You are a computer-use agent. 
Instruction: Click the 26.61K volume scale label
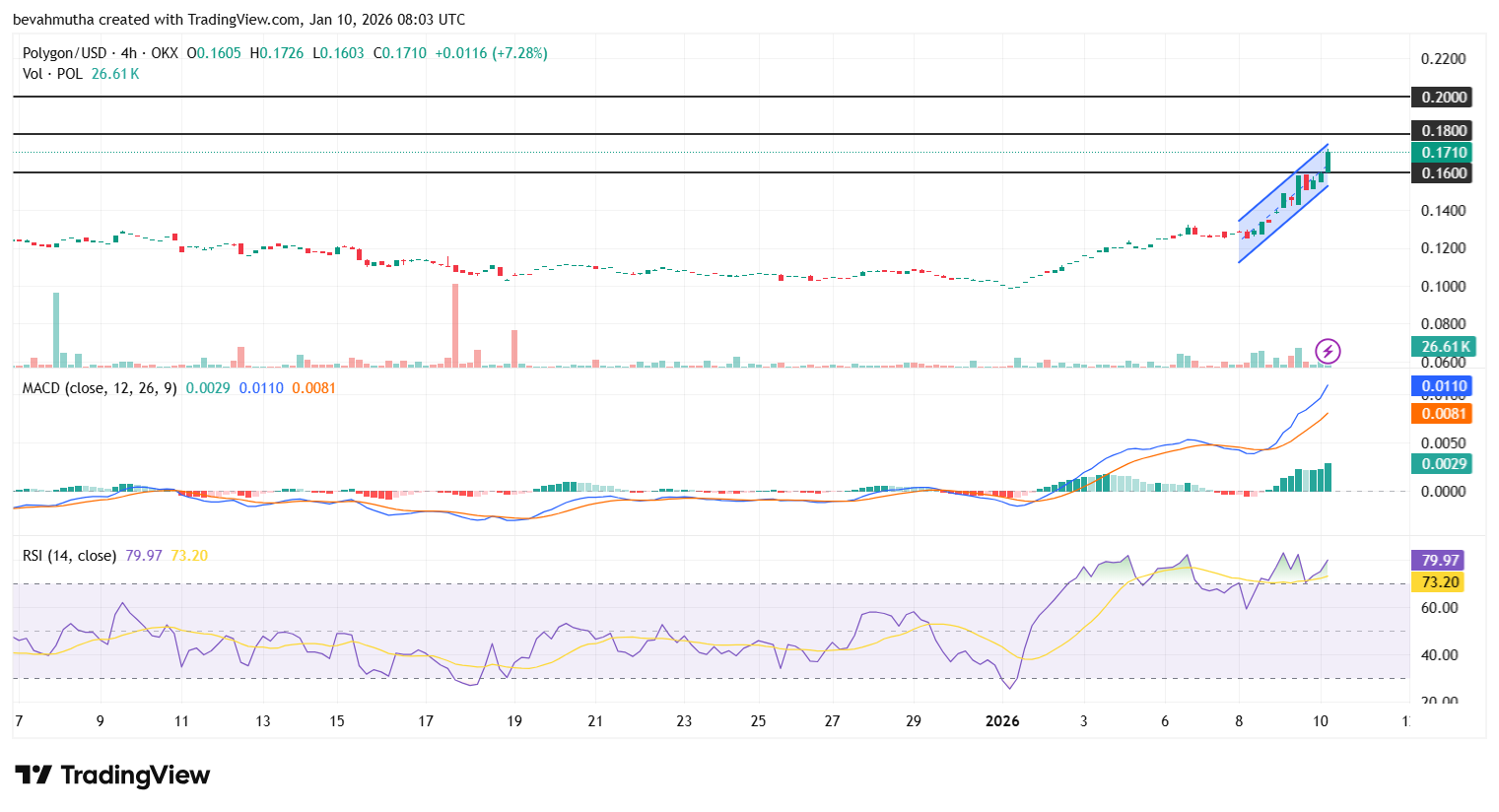(1442, 347)
